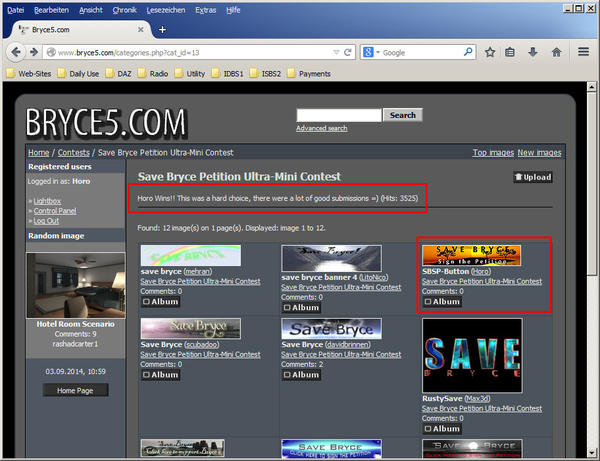Open the Hilfe menu
The height and width of the screenshot is (461, 600).
point(233,10)
